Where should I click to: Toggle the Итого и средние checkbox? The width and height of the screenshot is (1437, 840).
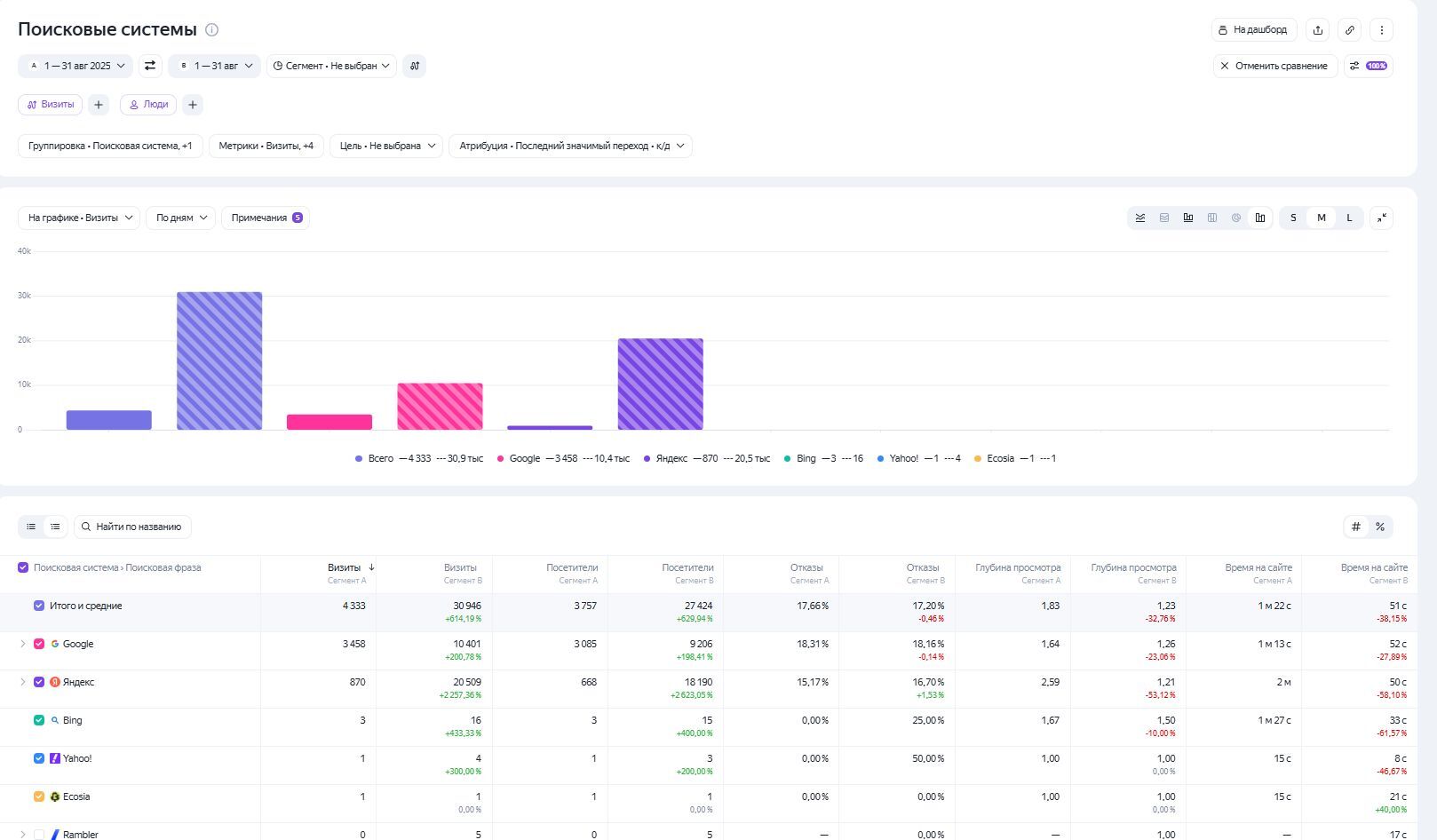[39, 606]
